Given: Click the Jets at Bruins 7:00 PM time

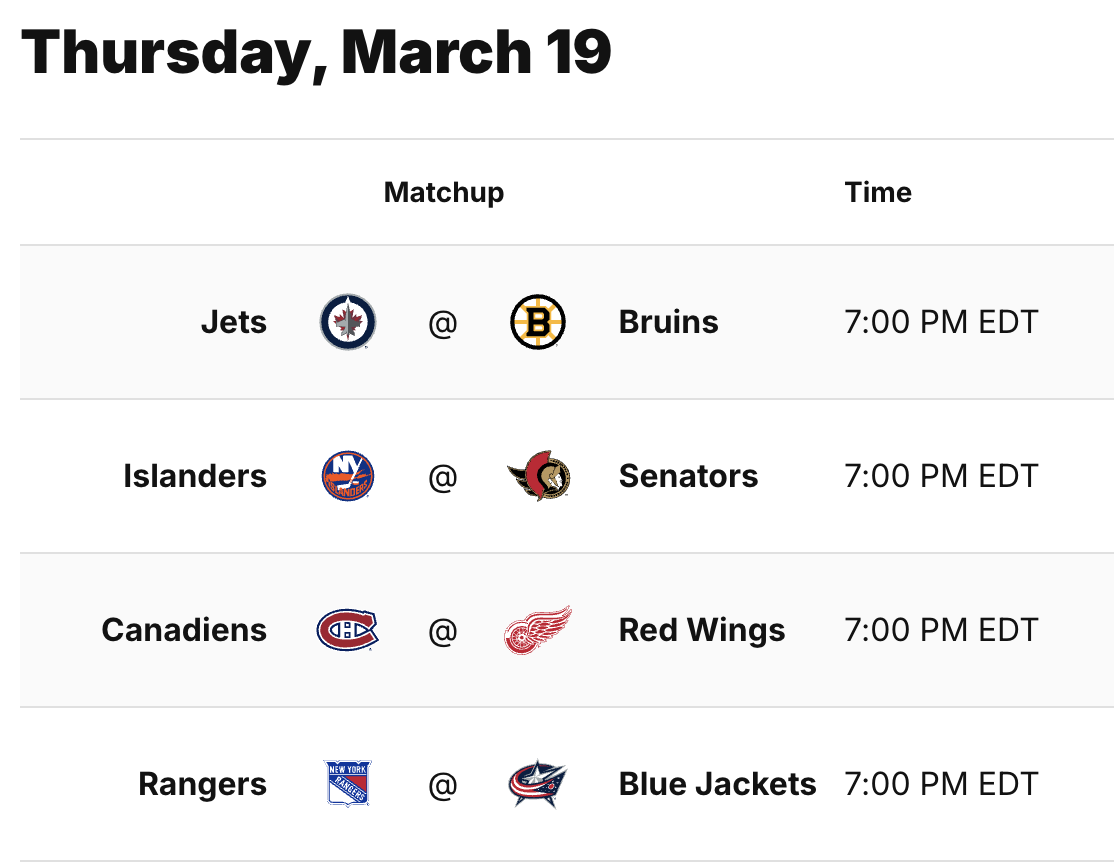Looking at the screenshot, I should 941,322.
